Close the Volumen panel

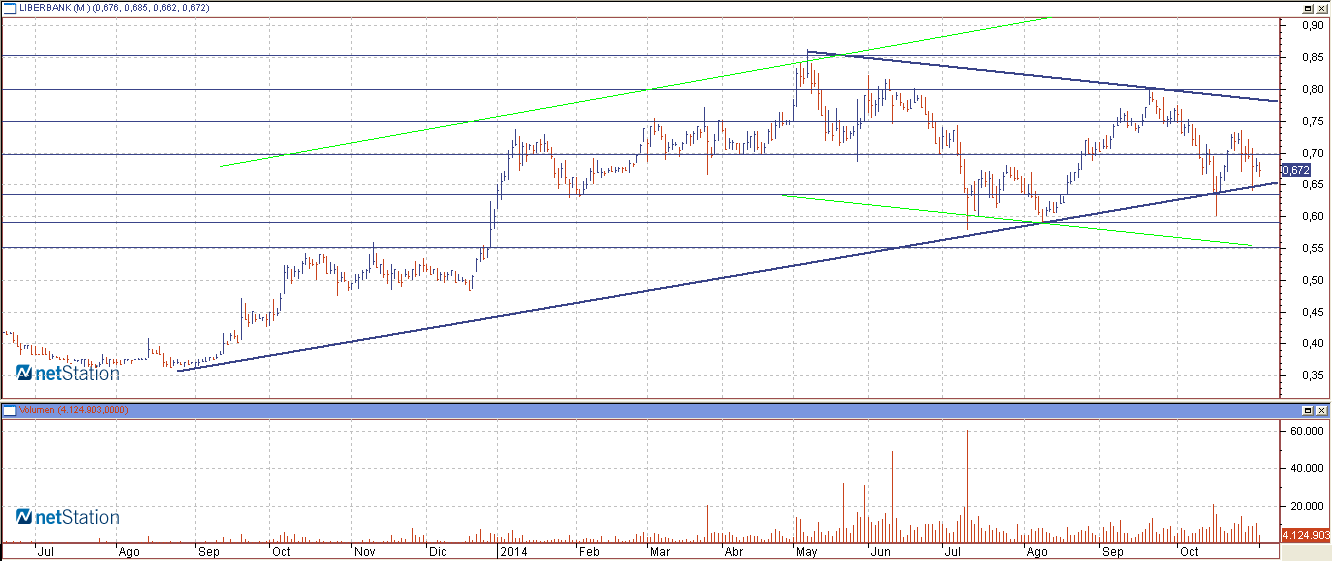coord(1321,410)
